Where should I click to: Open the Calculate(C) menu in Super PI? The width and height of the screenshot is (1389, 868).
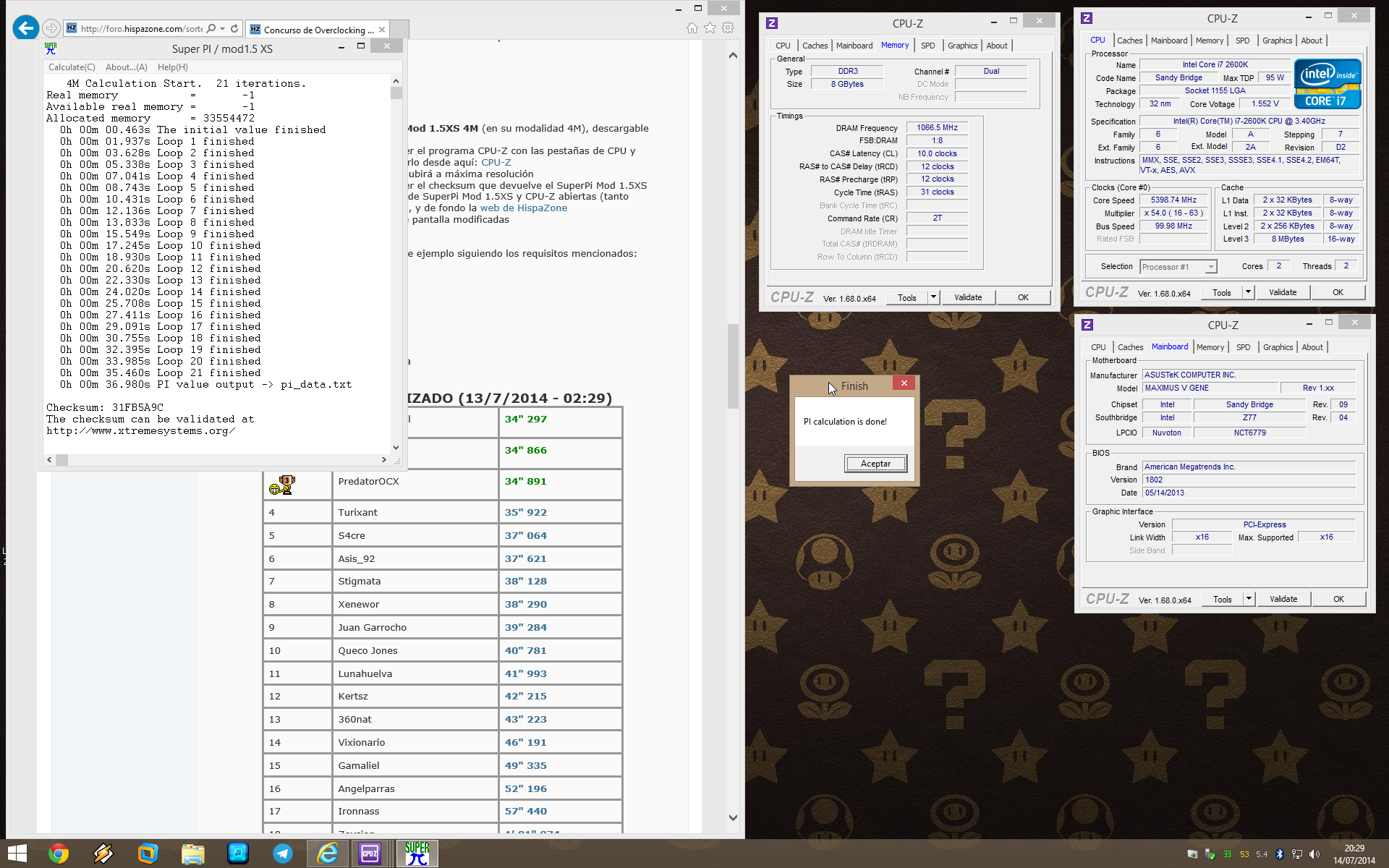[x=72, y=67]
